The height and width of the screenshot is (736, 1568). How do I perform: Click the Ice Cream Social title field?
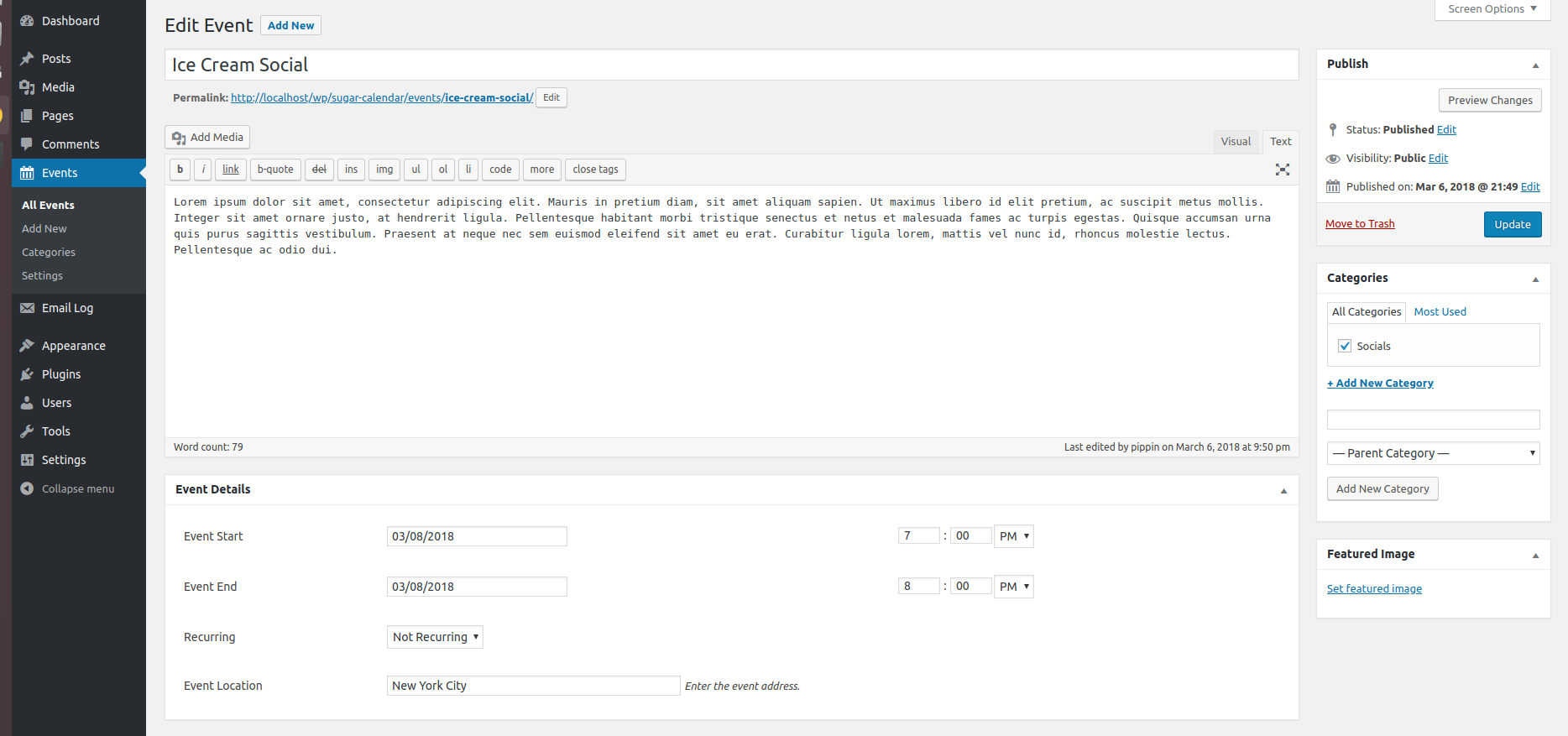[x=731, y=65]
